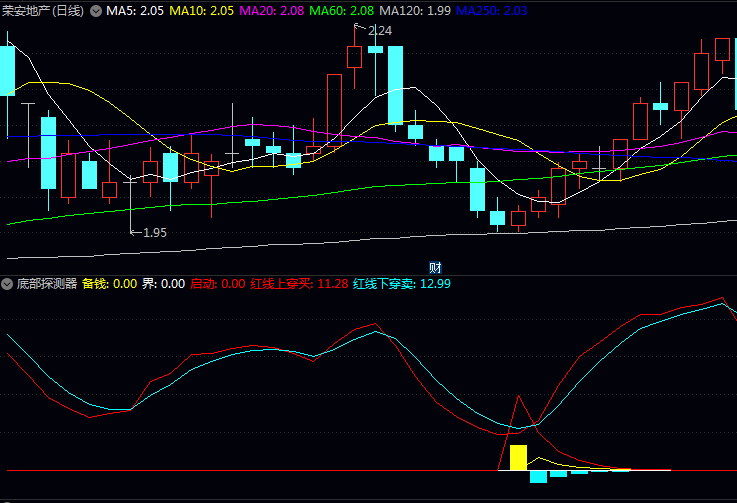Click the 财 financial info marker
The width and height of the screenshot is (737, 503).
435,267
